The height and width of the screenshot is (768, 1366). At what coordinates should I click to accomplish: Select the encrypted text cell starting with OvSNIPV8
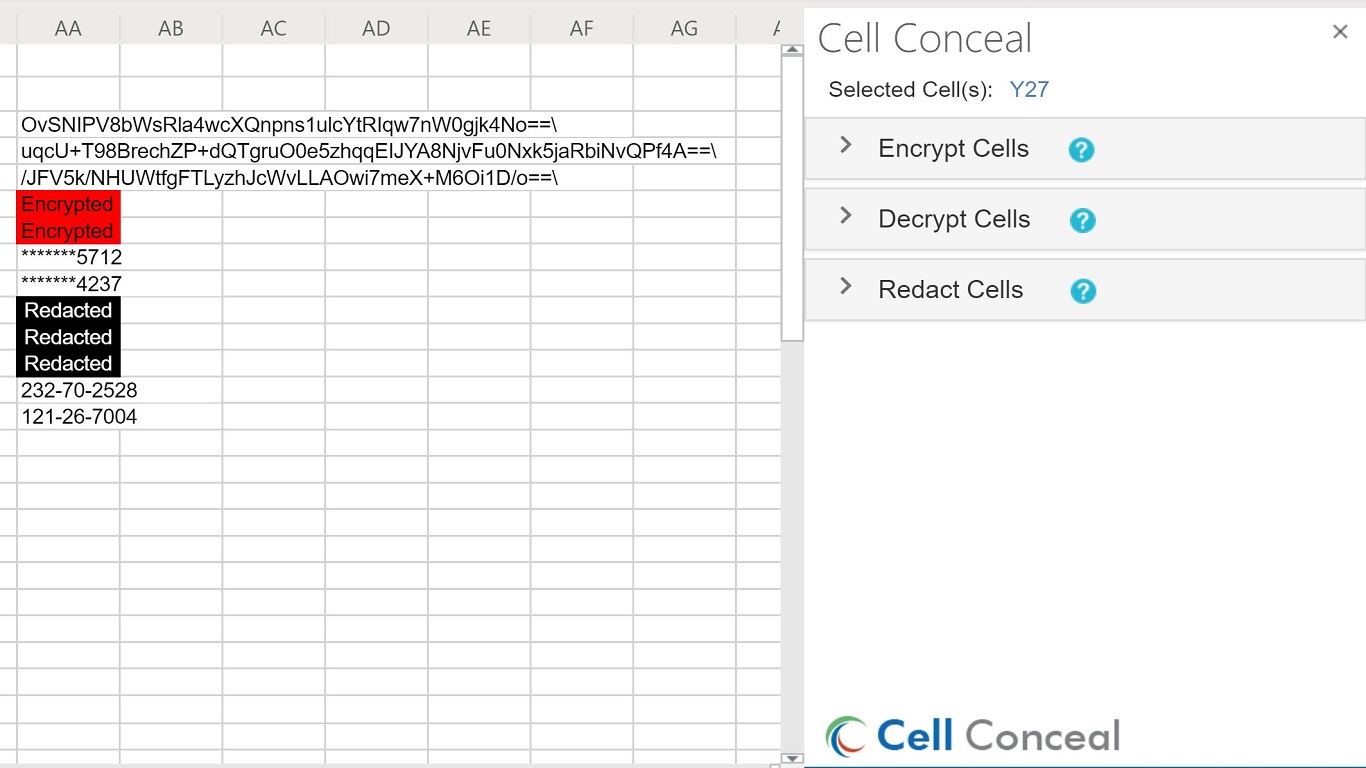pos(68,125)
